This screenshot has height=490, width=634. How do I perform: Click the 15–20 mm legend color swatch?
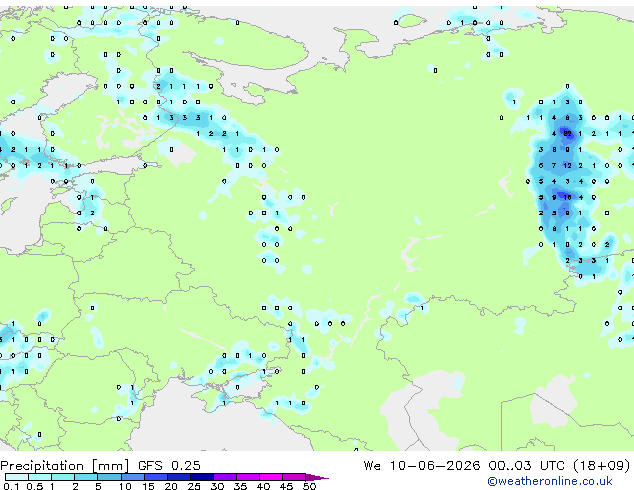pos(155,477)
